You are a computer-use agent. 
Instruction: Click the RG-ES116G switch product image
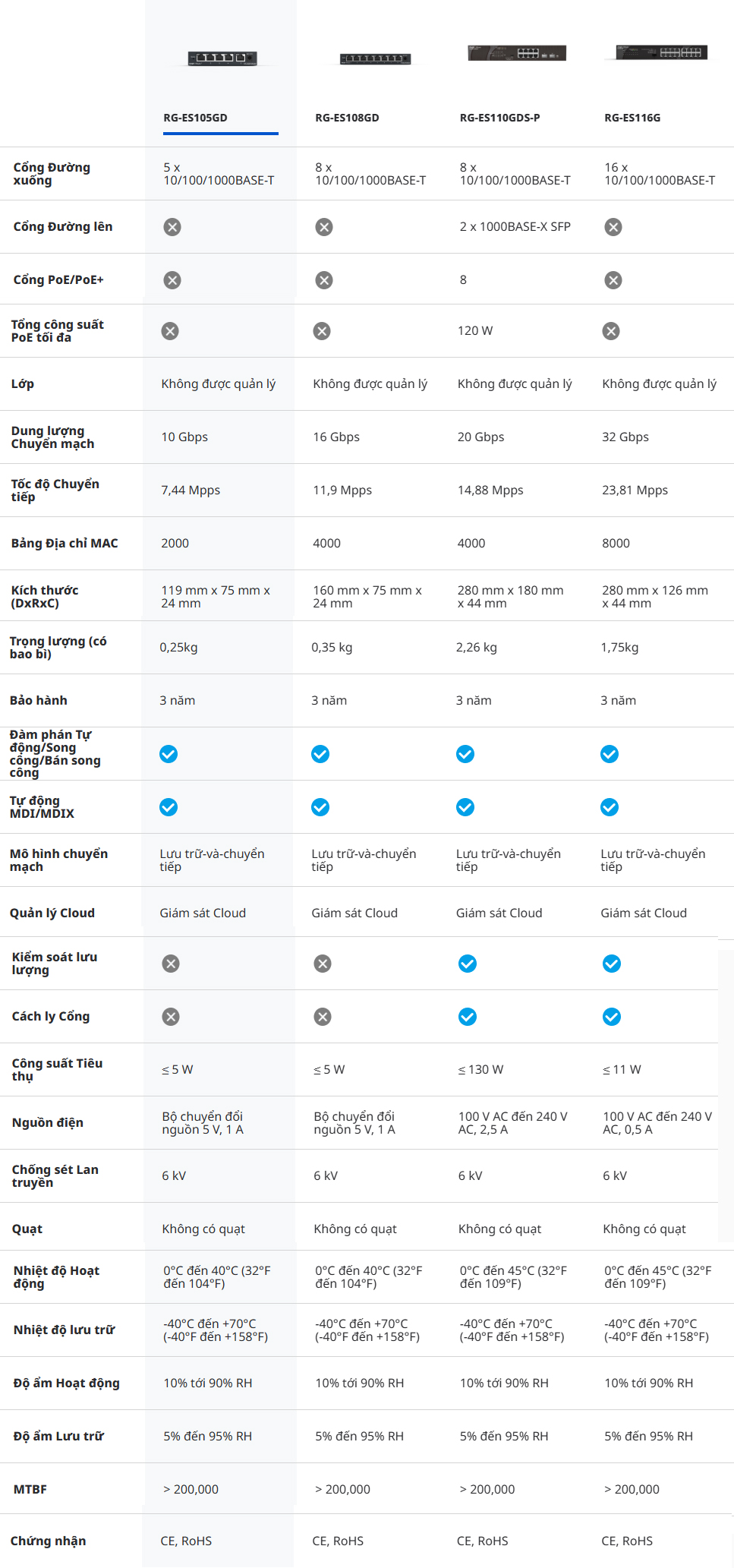click(661, 52)
